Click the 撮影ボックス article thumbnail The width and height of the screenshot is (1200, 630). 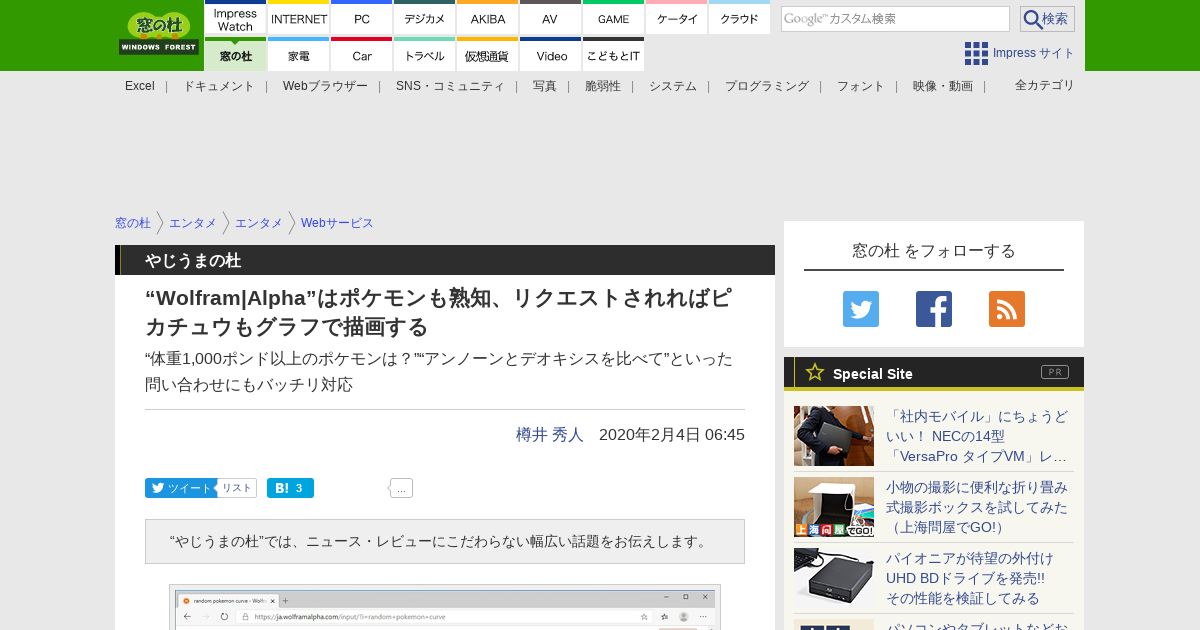tap(834, 507)
